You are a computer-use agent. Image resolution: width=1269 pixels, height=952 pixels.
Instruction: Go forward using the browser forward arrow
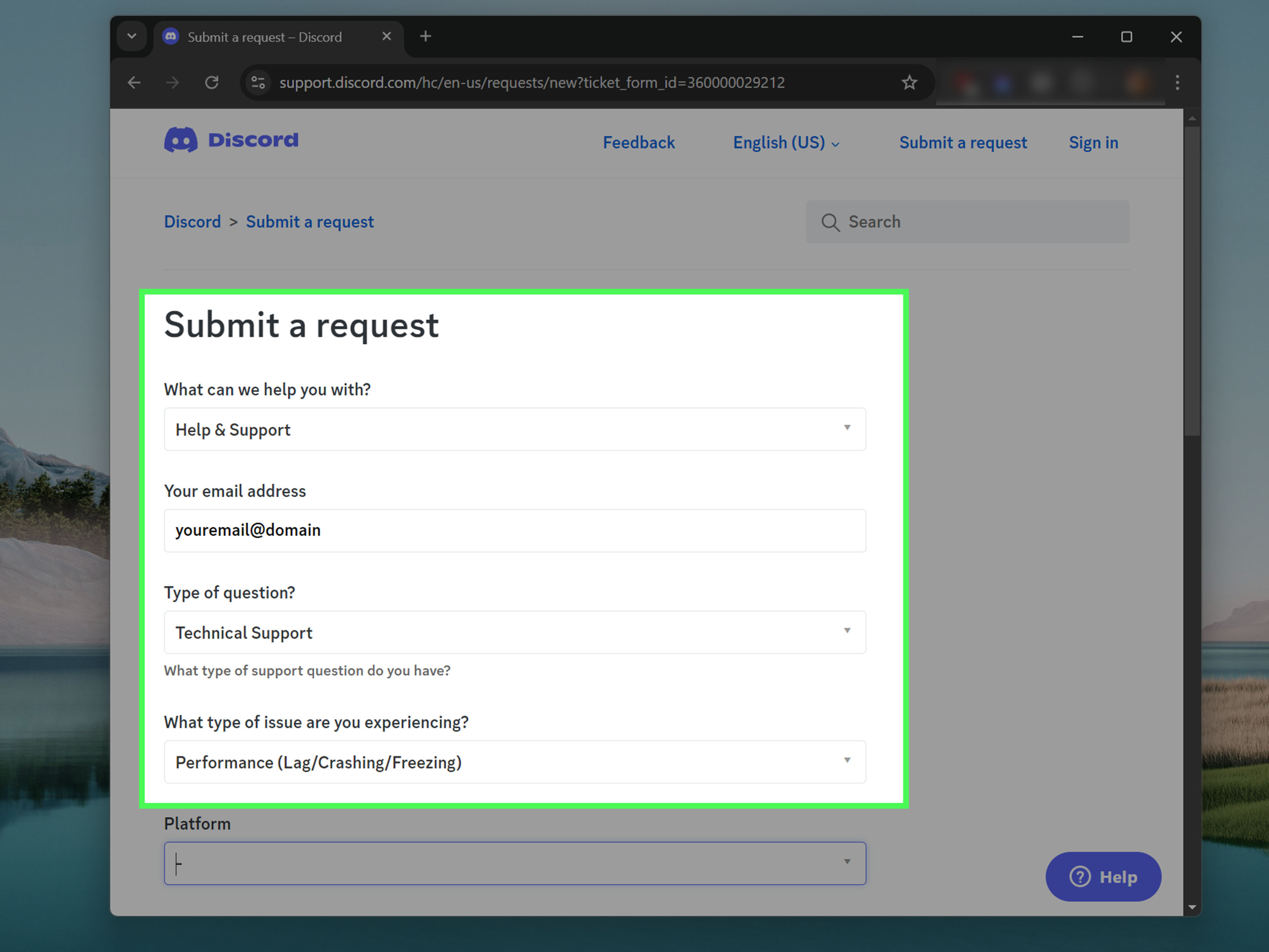173,82
